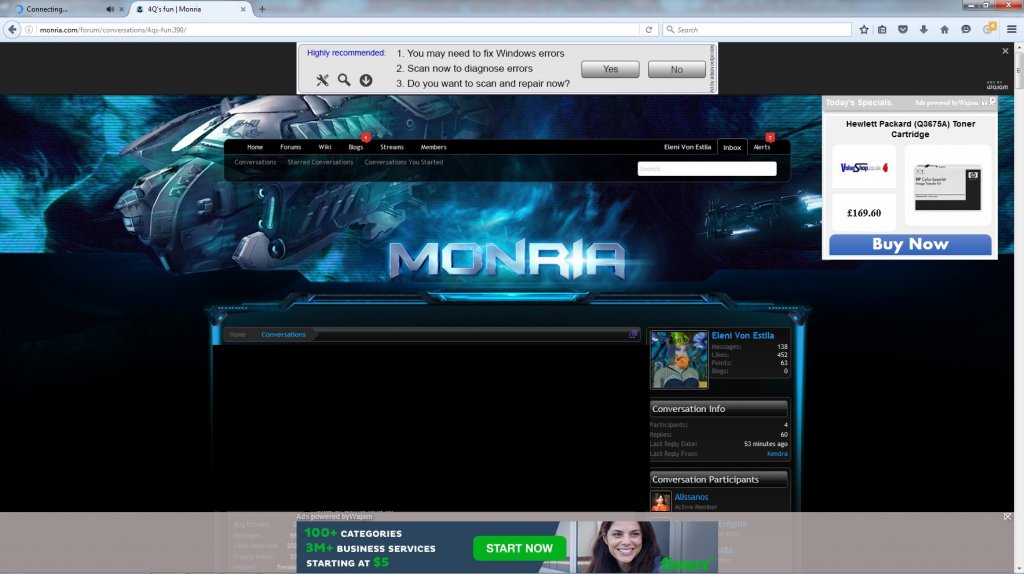Close the bottom banner advertisement
This screenshot has height=574, width=1024.
tap(1007, 517)
